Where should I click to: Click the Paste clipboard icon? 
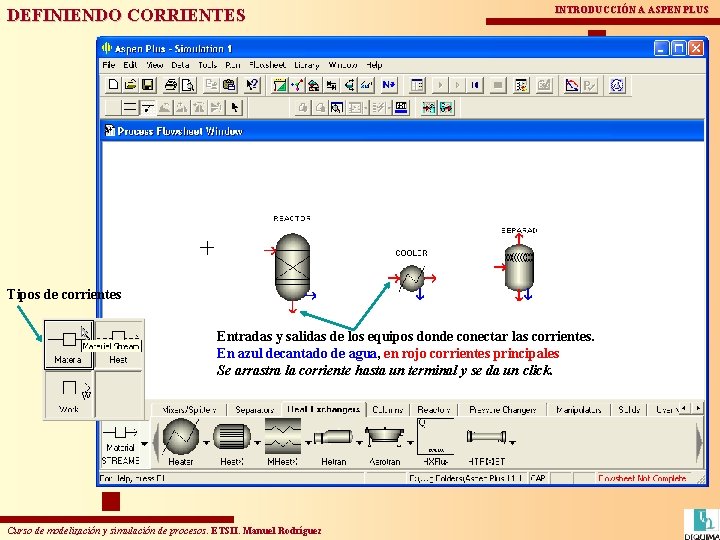(229, 85)
